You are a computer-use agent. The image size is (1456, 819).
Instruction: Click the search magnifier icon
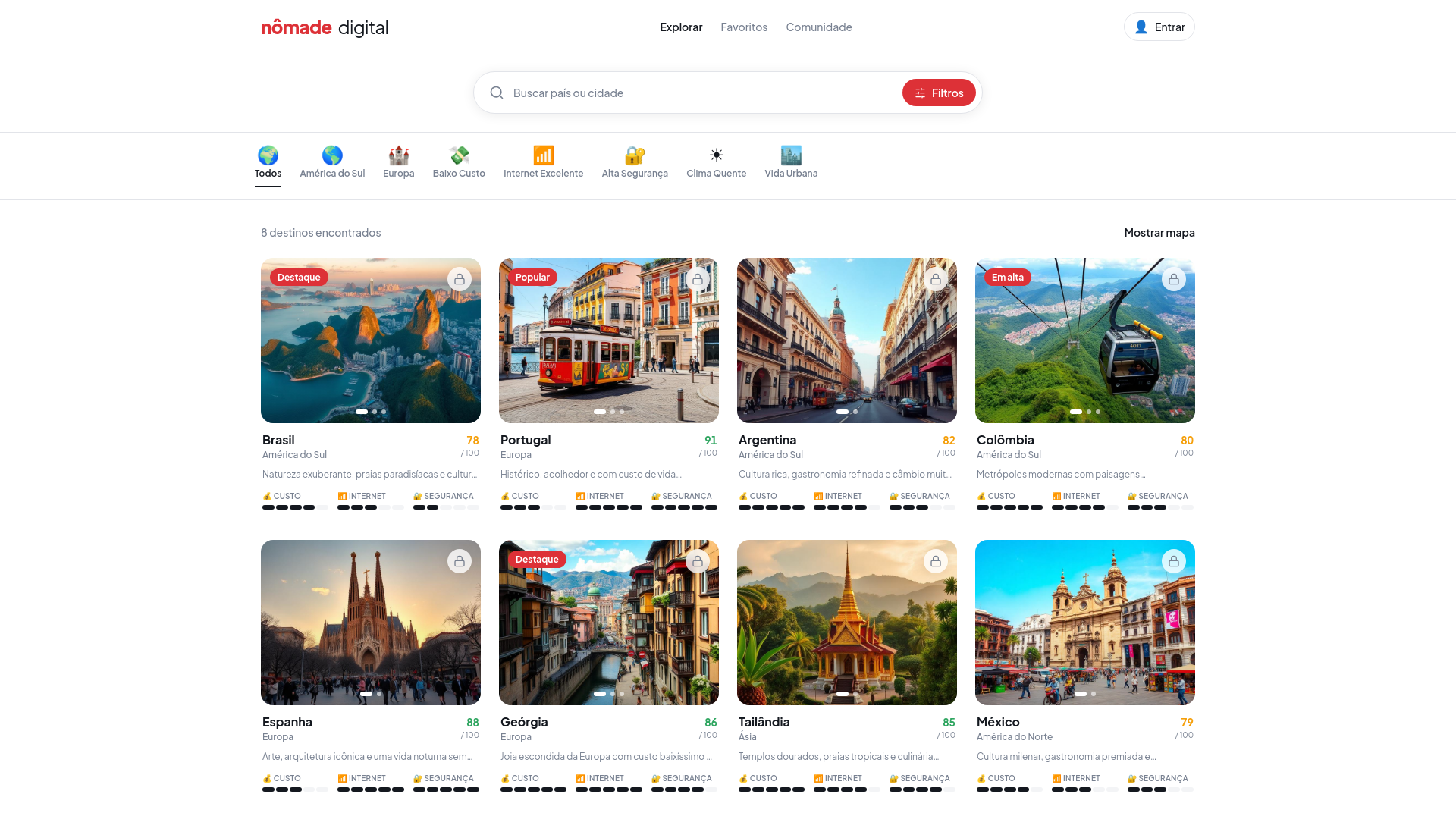(497, 93)
